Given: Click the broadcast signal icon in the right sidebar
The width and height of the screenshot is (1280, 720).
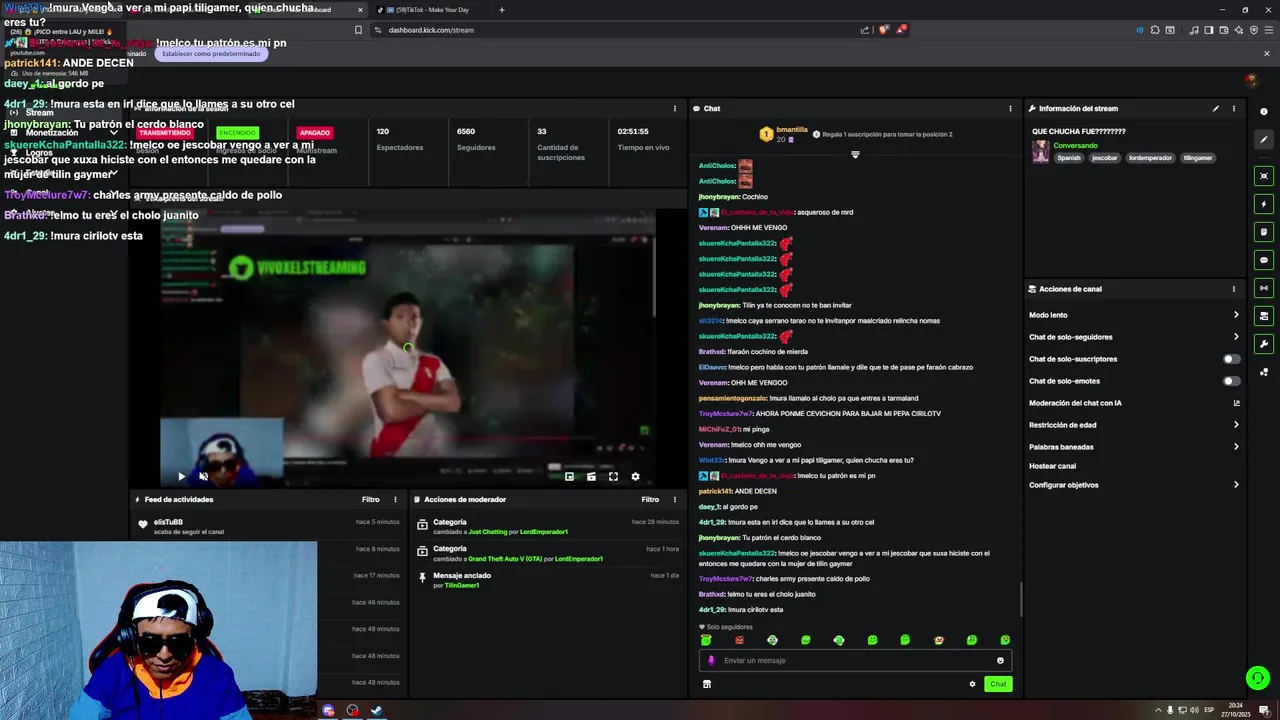Looking at the screenshot, I should [1264, 288].
